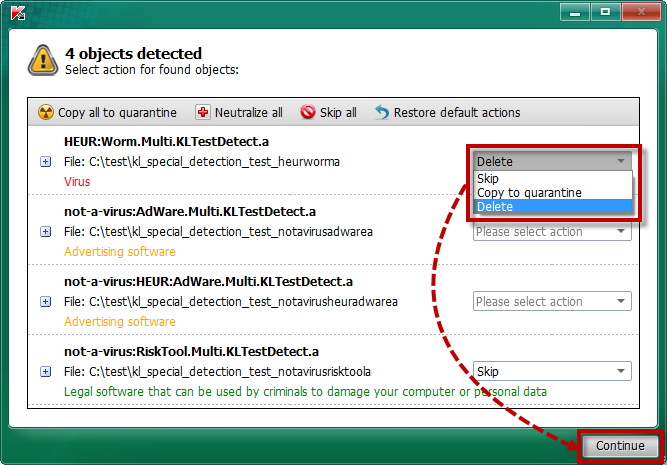The image size is (667, 465).
Task: Click the Continue button
Action: click(620, 445)
